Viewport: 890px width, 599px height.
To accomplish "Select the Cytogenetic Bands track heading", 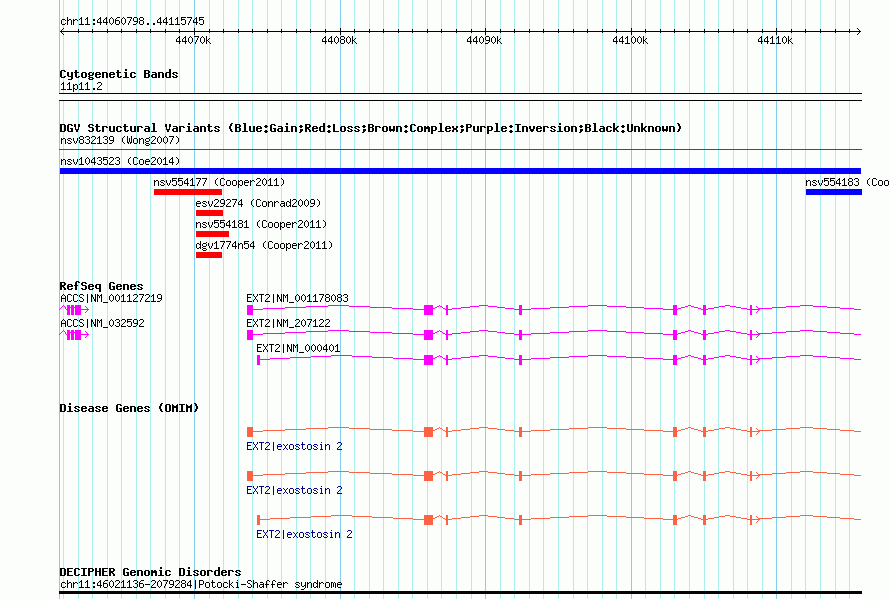I will click(119, 74).
